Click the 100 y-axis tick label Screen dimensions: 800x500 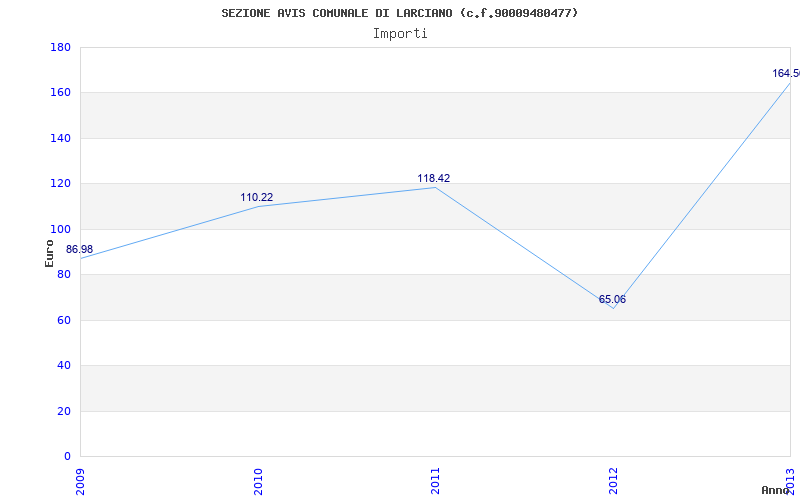pos(60,229)
